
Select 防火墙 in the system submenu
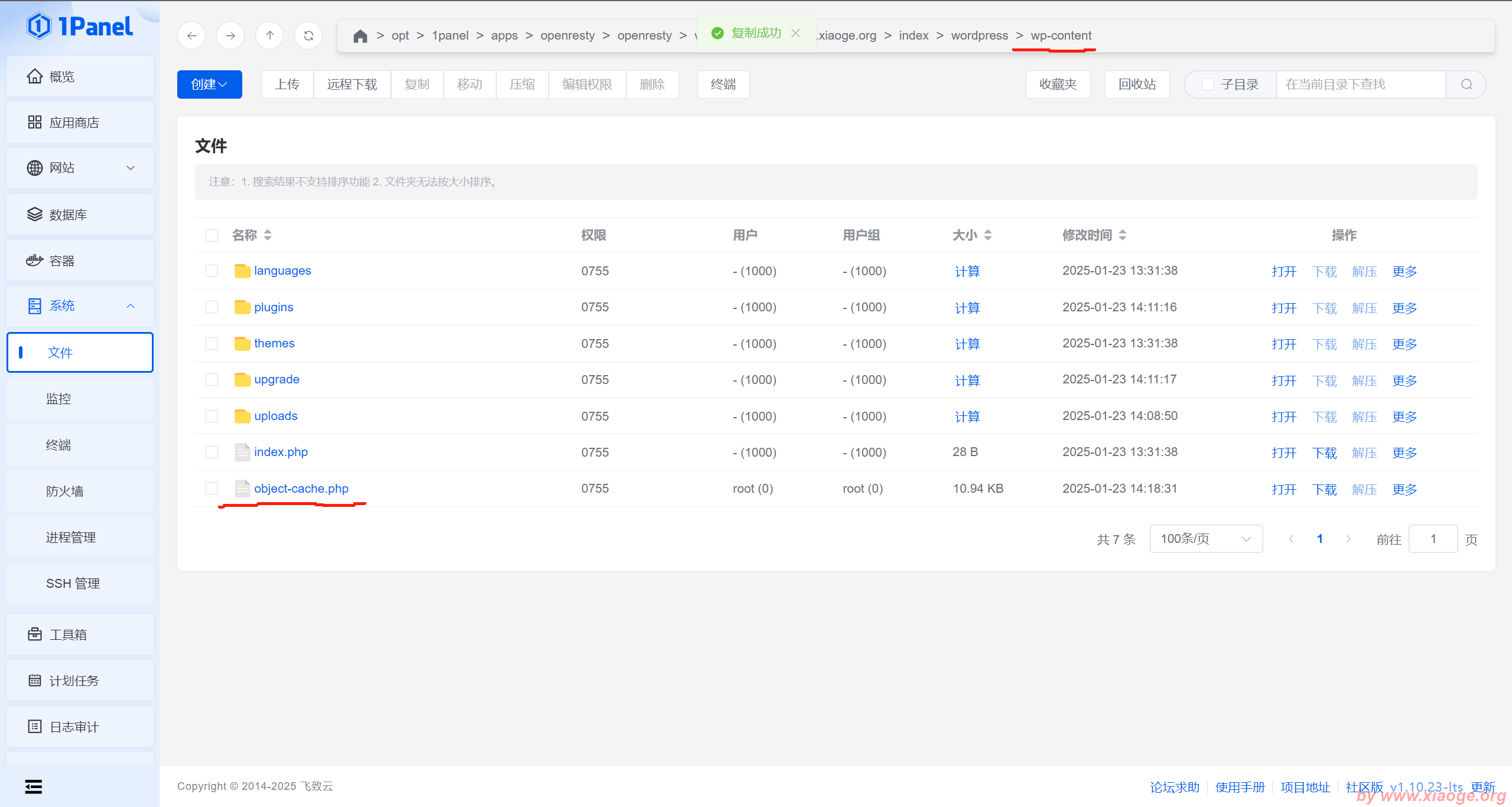tap(65, 491)
